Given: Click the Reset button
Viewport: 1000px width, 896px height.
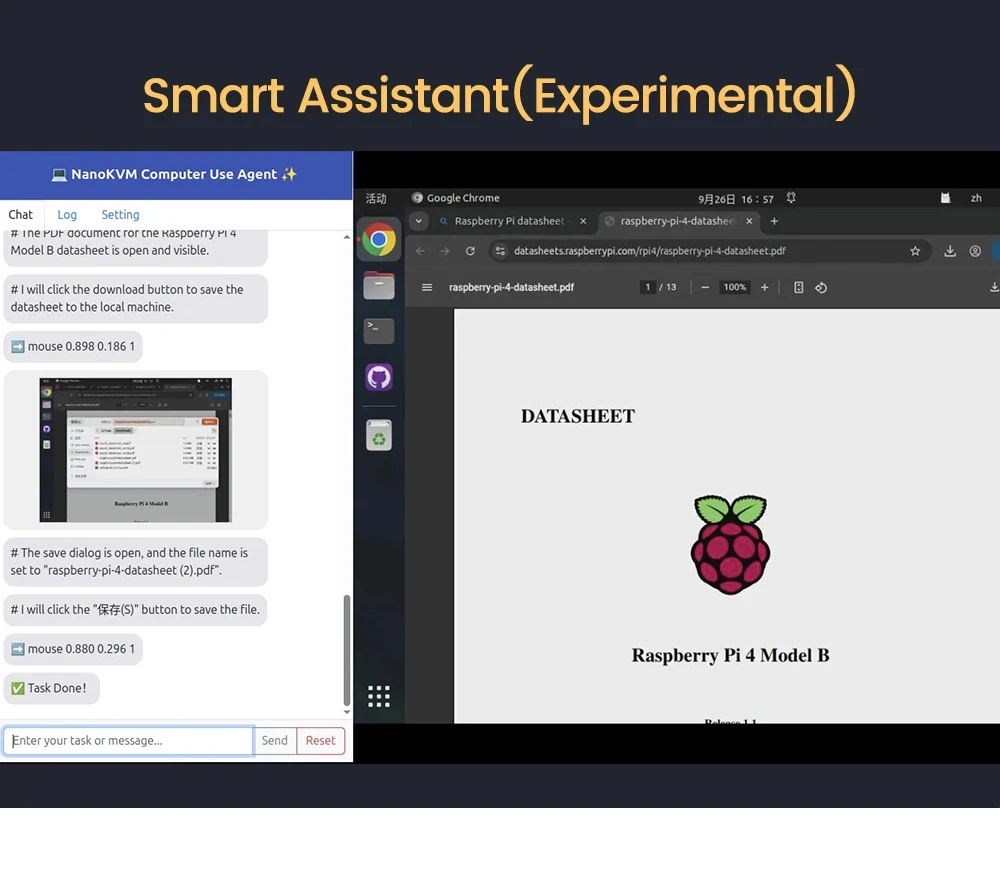Looking at the screenshot, I should [x=320, y=740].
